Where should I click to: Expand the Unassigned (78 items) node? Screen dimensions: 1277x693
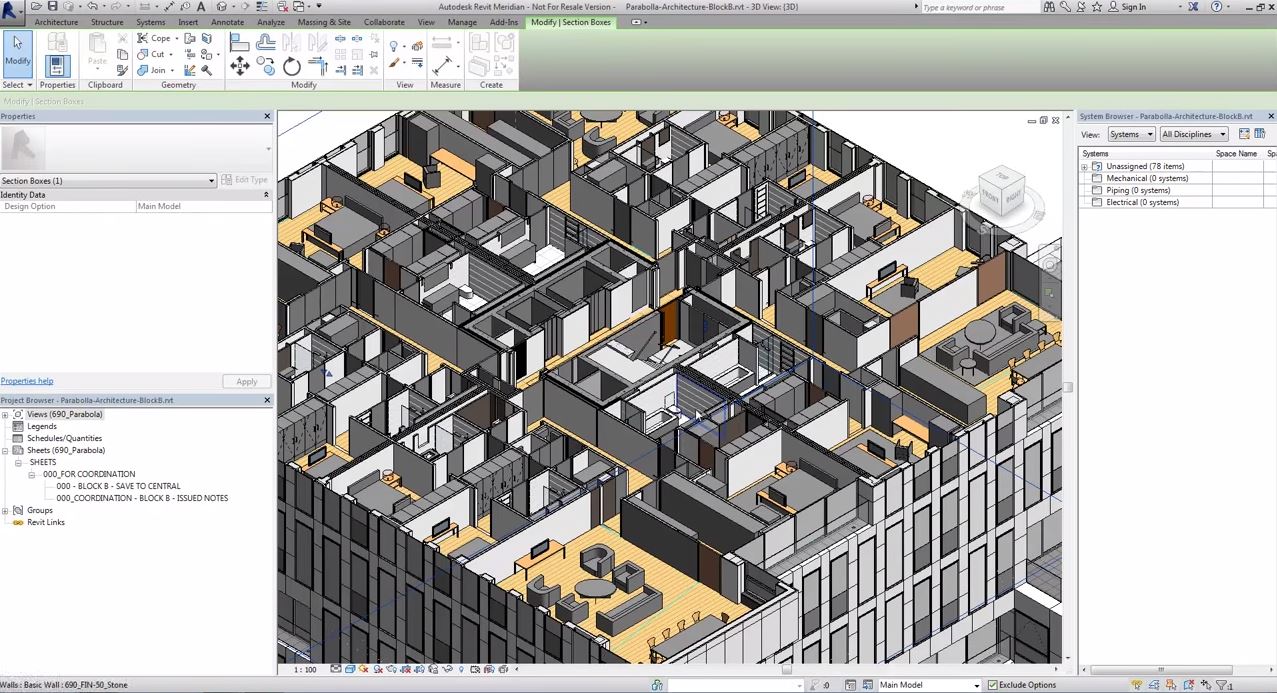tap(1084, 166)
